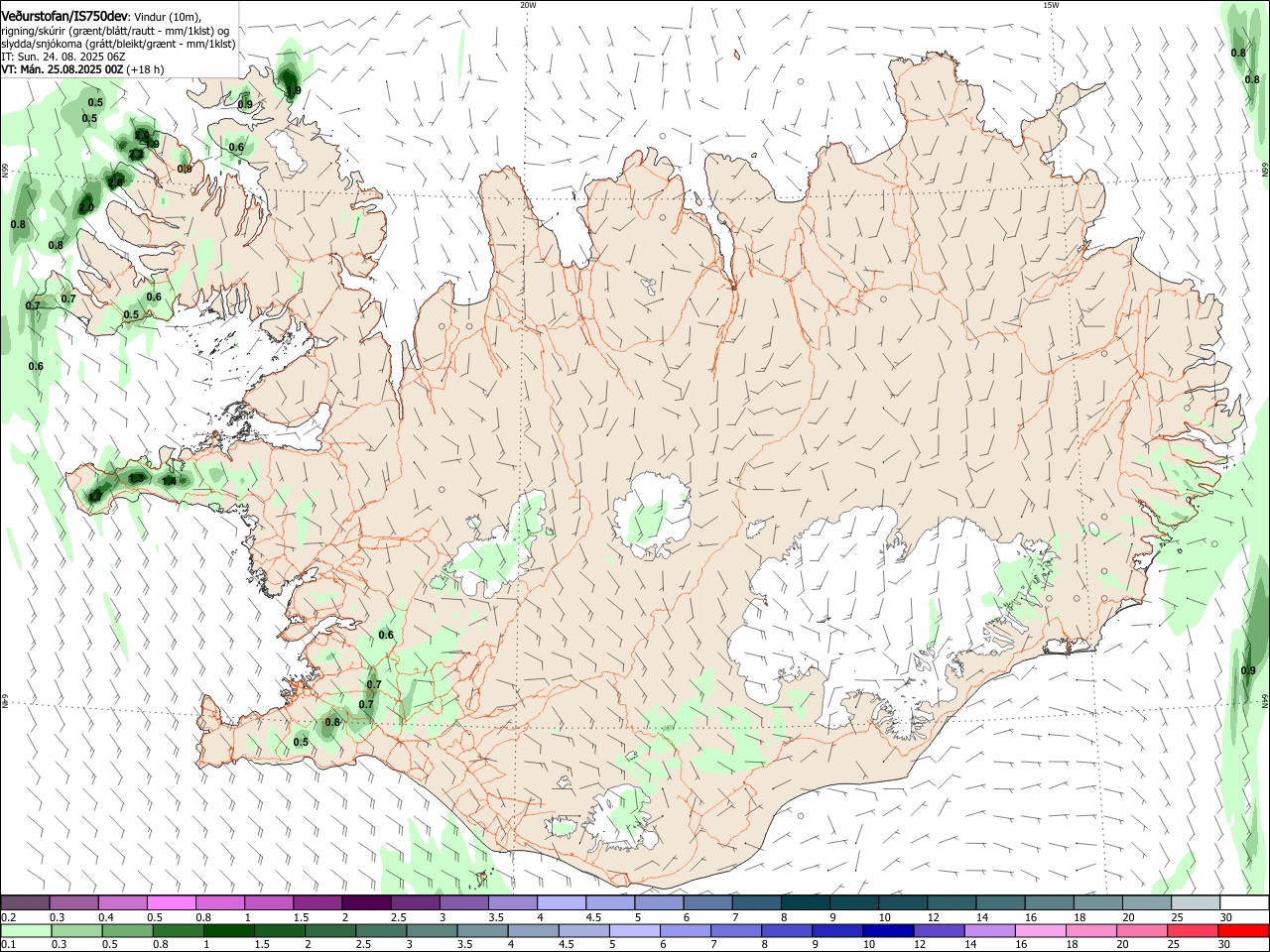Click the 0.5 value on Reykjanes southwest coast
This screenshot has width=1270, height=952.
[301, 742]
